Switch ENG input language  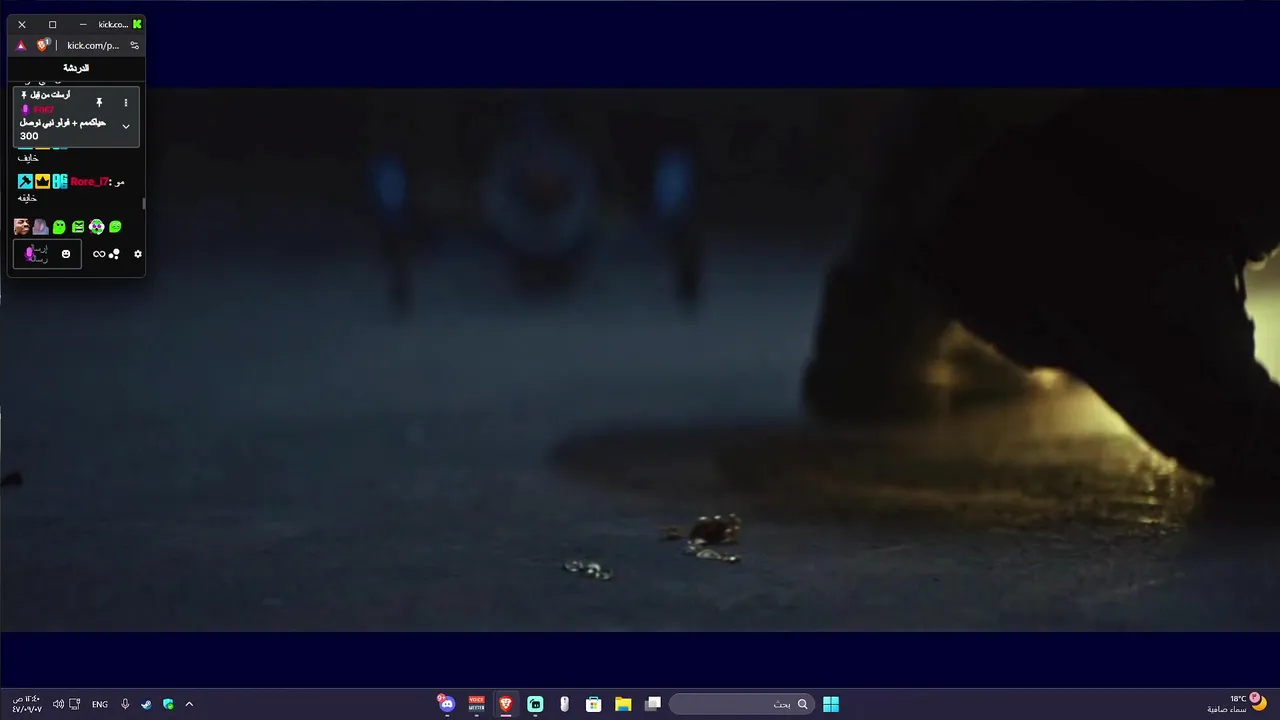click(x=100, y=704)
